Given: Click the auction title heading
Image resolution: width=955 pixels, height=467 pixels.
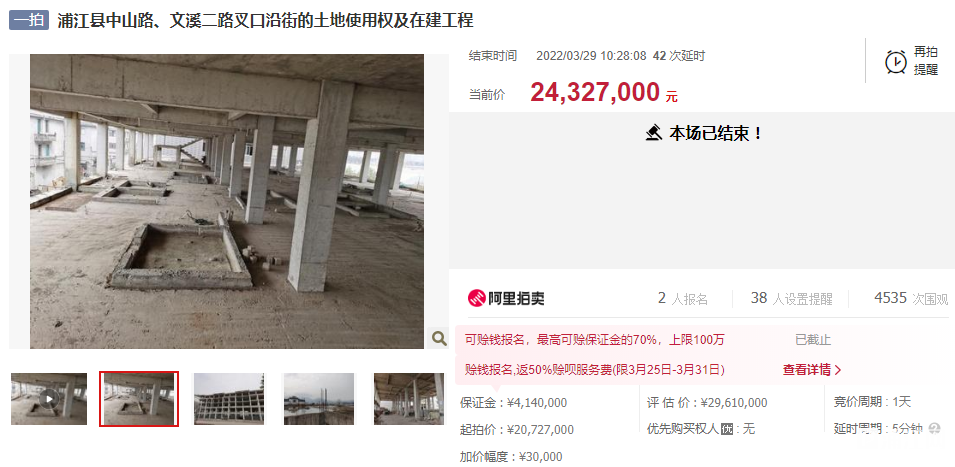Looking at the screenshot, I should [x=266, y=20].
